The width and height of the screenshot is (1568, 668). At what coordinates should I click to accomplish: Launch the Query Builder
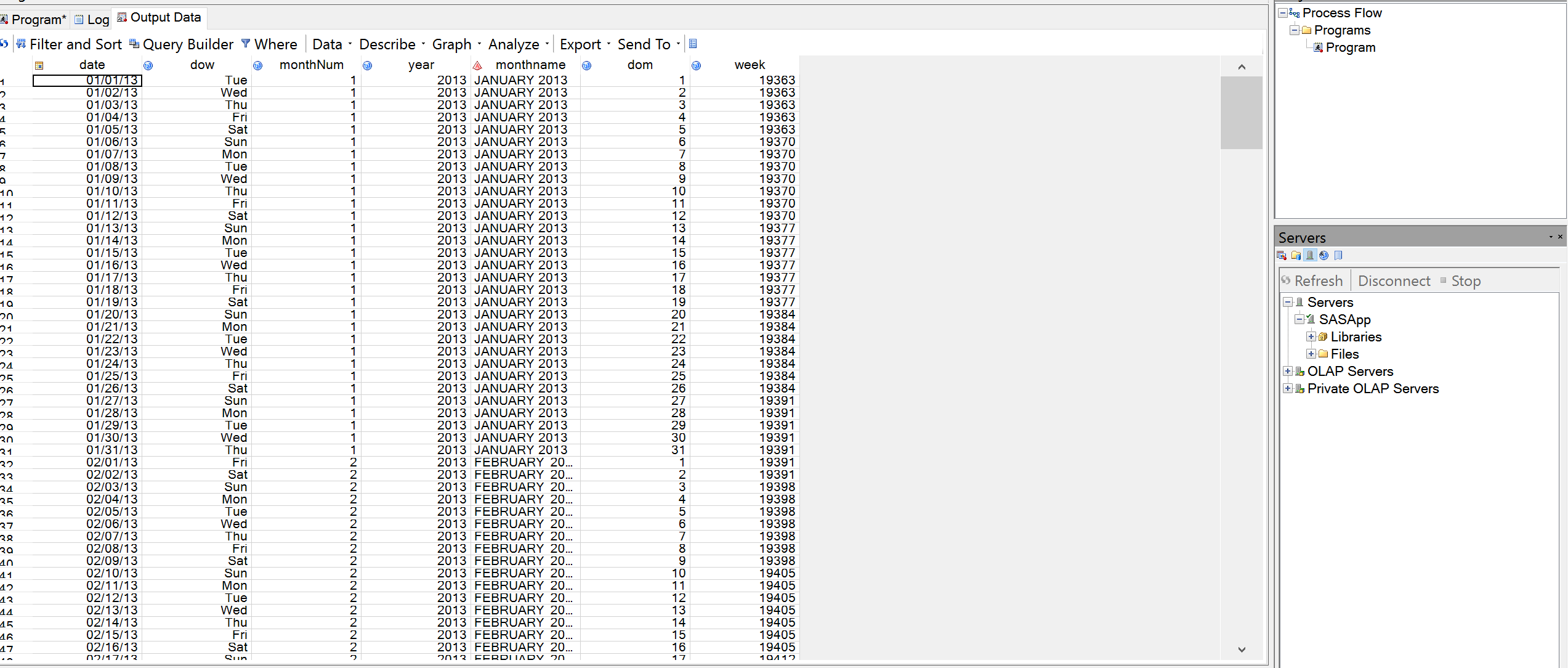[181, 44]
